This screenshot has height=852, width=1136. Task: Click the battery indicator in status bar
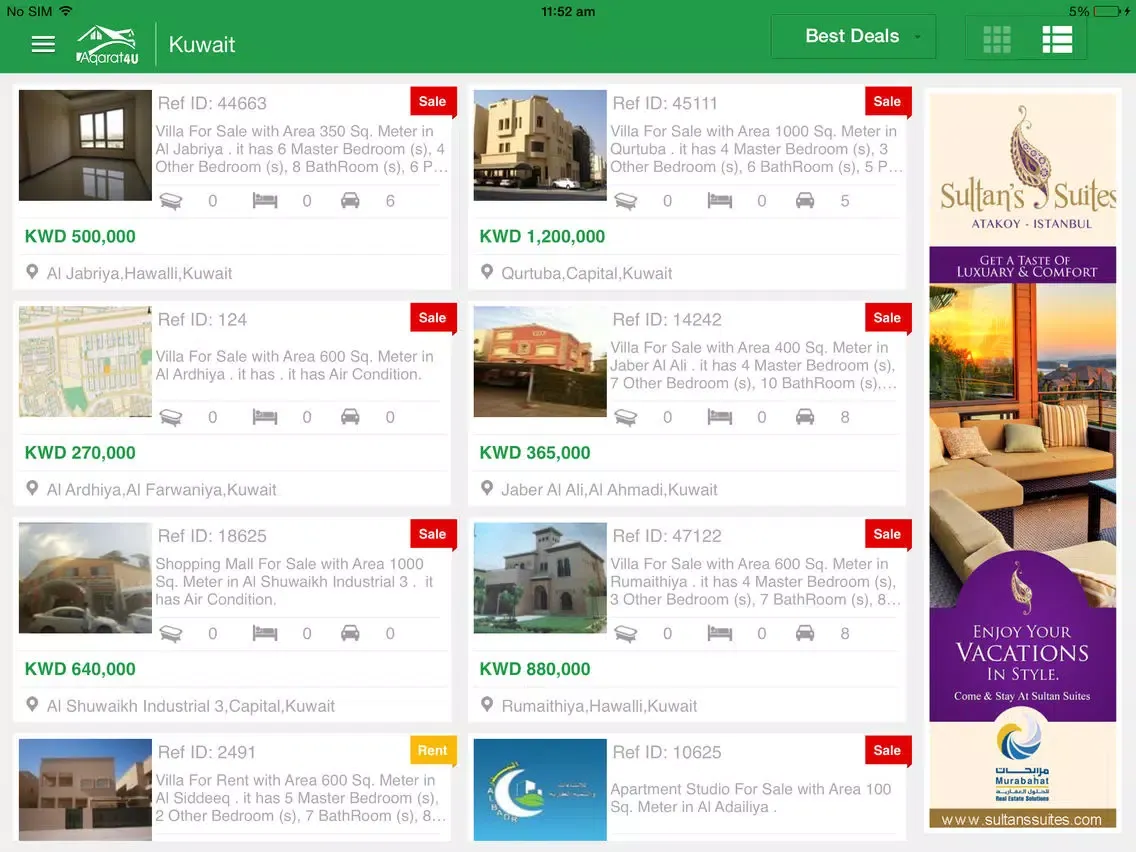1108,12
